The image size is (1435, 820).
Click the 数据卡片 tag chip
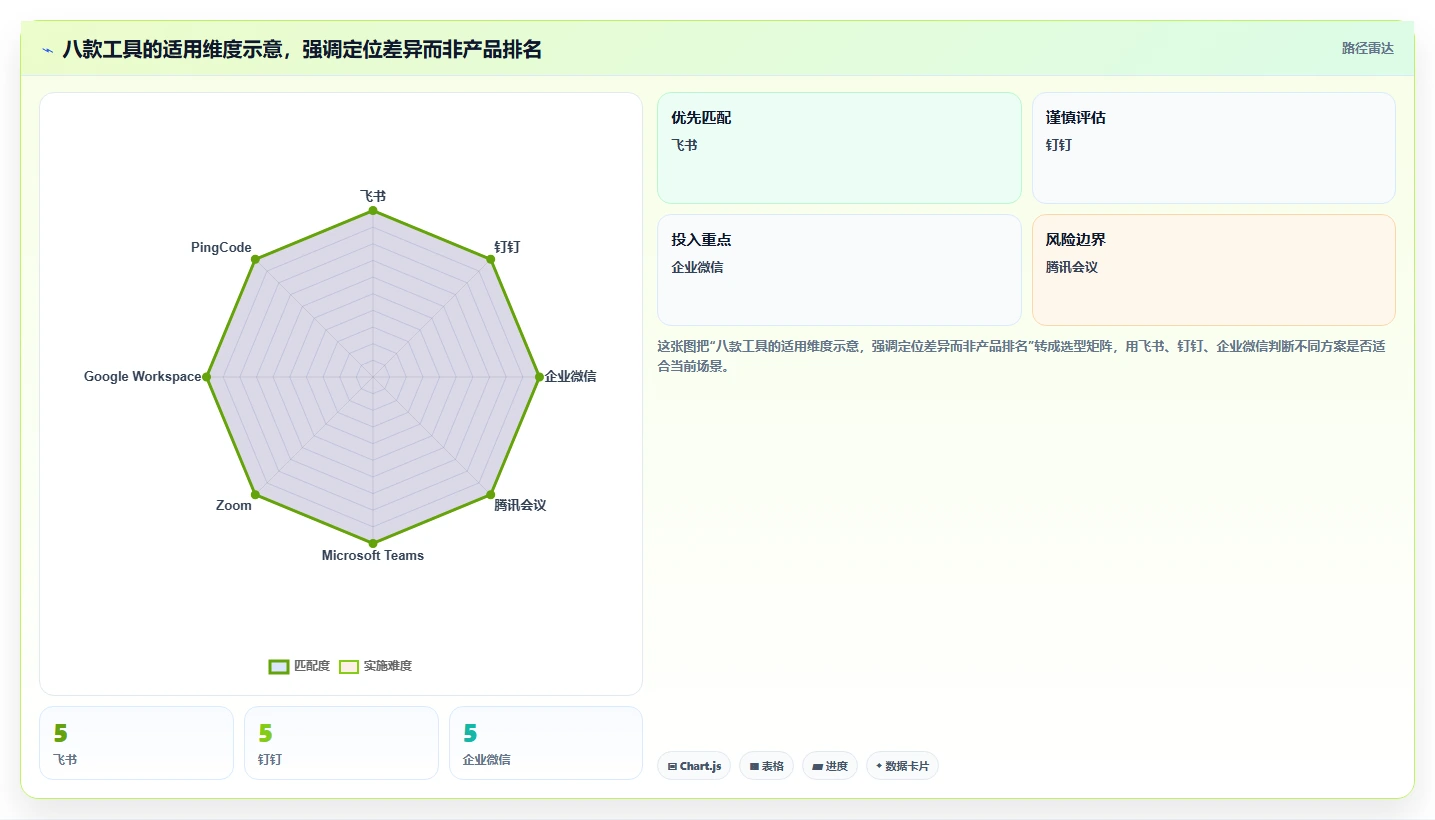point(902,766)
